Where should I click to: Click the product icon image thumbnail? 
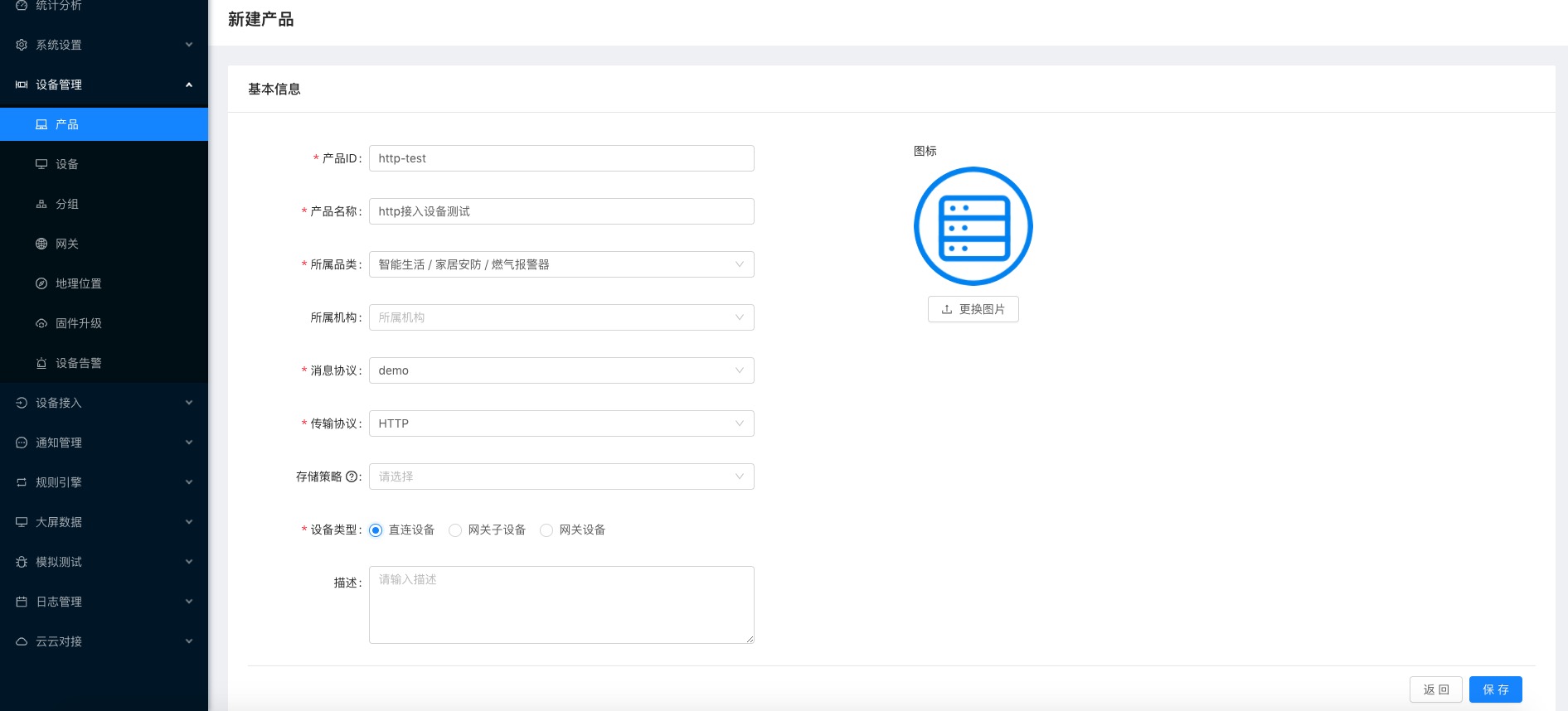tap(973, 226)
